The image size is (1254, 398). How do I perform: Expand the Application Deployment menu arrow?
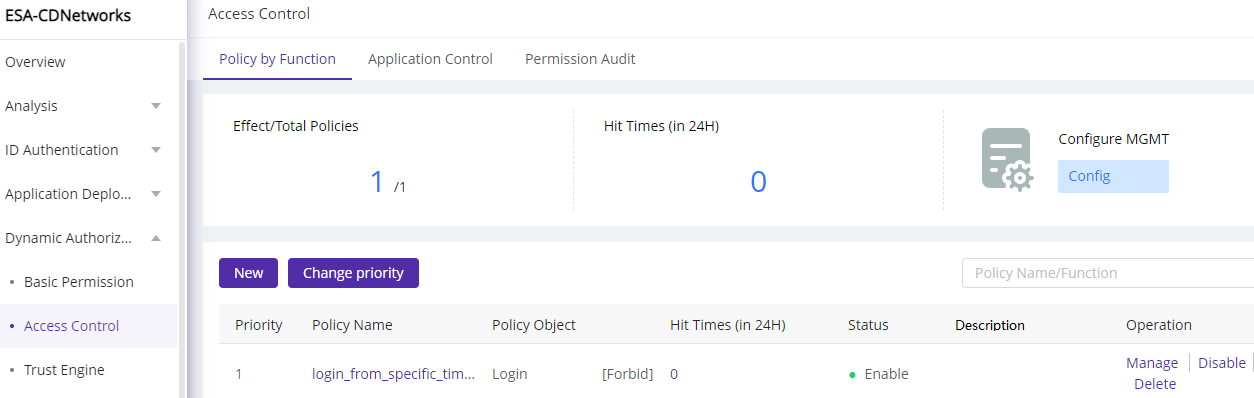pyautogui.click(x=156, y=194)
